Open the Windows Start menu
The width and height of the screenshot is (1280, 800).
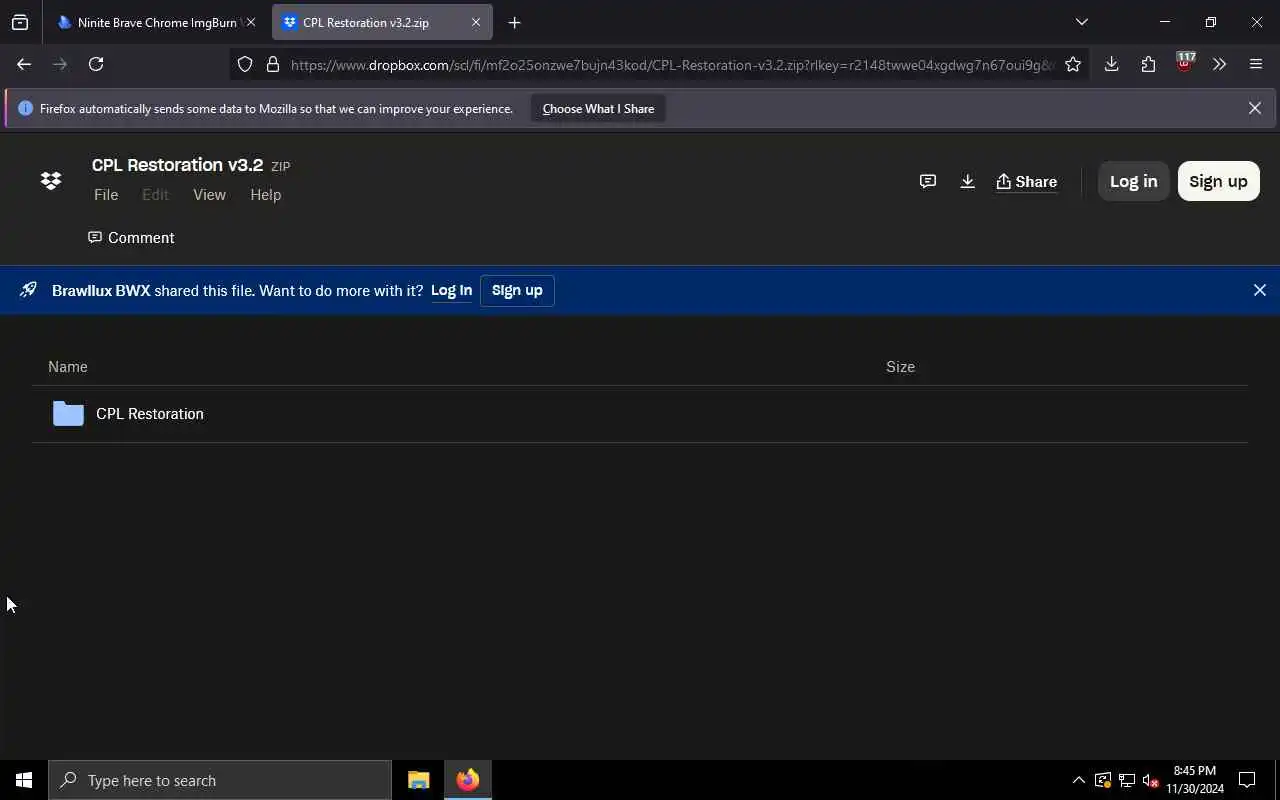[x=24, y=780]
